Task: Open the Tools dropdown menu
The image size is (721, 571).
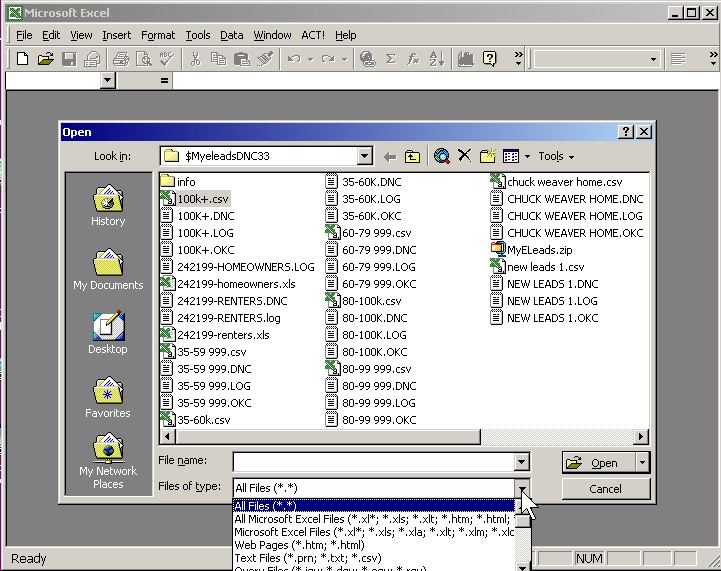Action: click(x=556, y=156)
